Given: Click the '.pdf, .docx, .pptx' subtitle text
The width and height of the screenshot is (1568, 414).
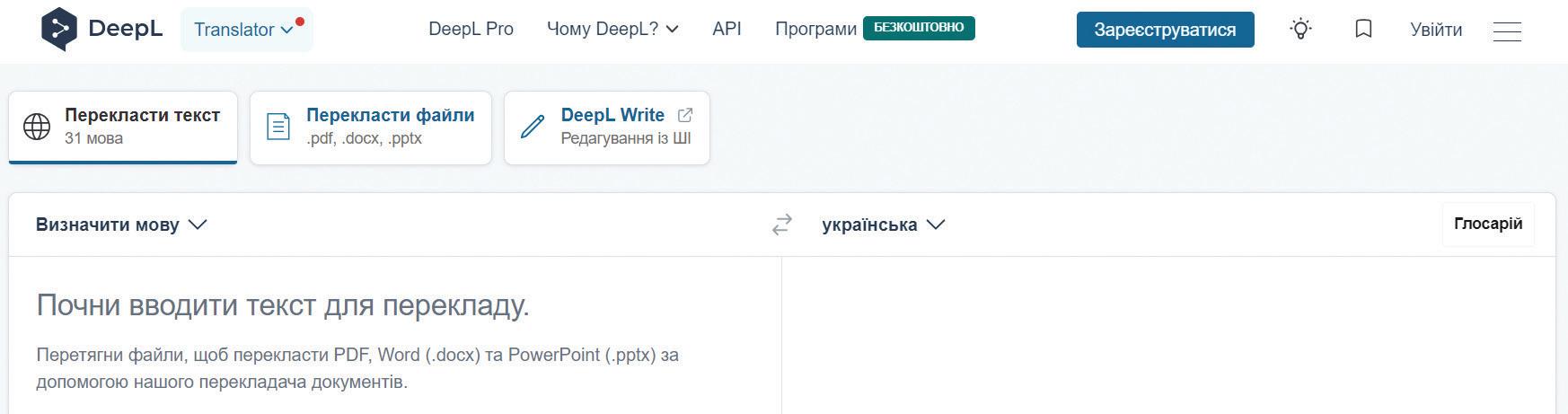Looking at the screenshot, I should pyautogui.click(x=364, y=138).
